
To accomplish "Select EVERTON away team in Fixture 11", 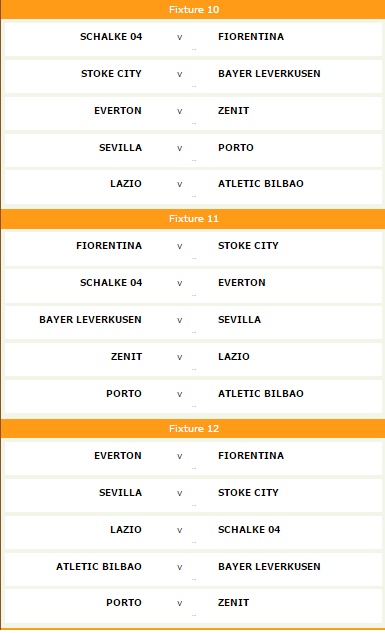I will tap(242, 283).
